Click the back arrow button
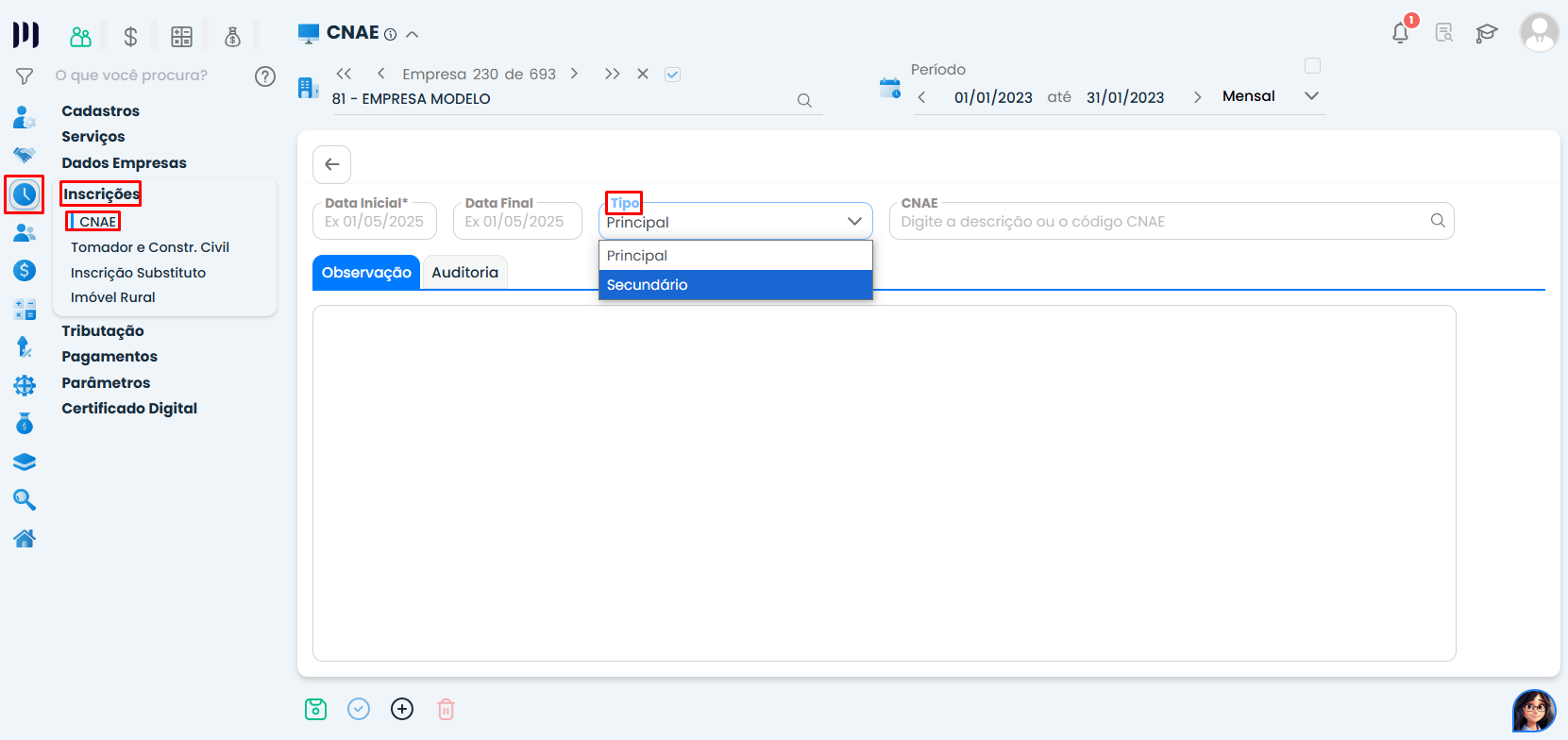This screenshot has width=1568, height=740. tap(332, 164)
